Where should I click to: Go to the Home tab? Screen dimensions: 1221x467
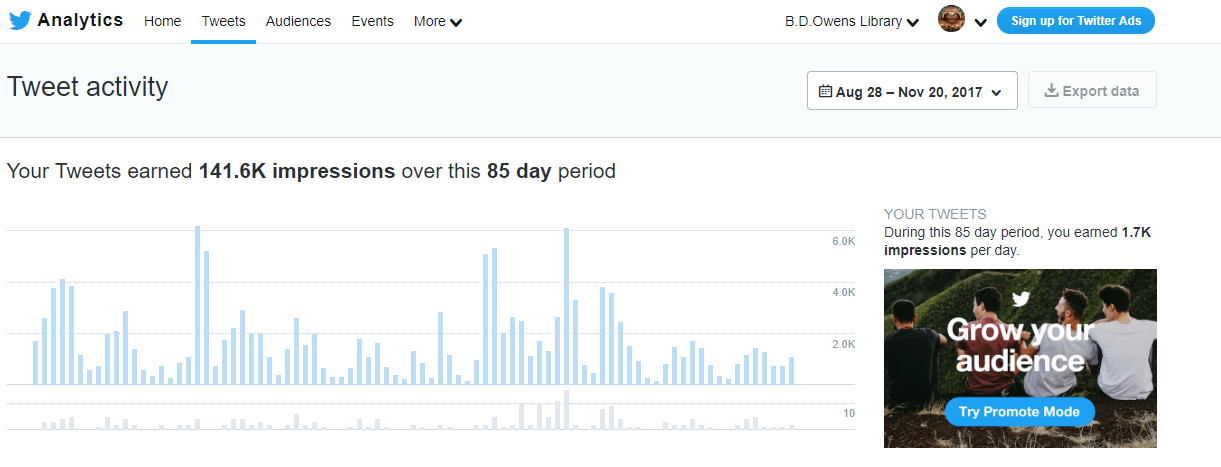[162, 21]
